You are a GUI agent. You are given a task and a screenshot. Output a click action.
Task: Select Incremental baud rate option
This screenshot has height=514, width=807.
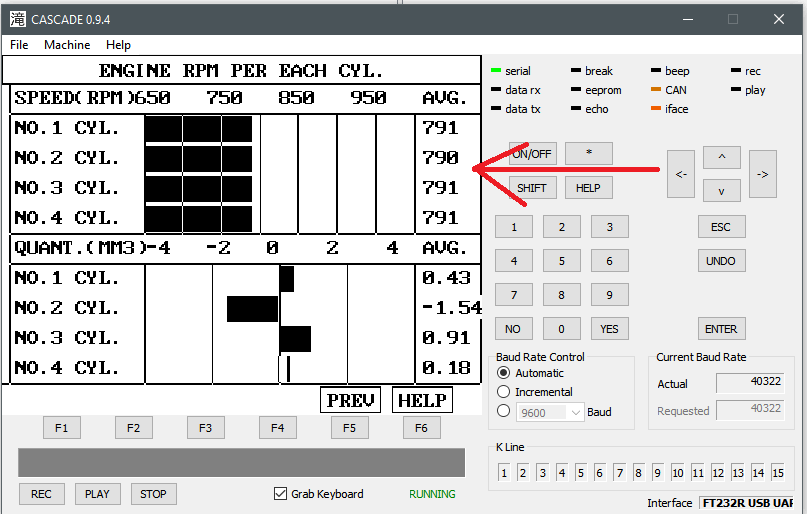click(x=504, y=392)
